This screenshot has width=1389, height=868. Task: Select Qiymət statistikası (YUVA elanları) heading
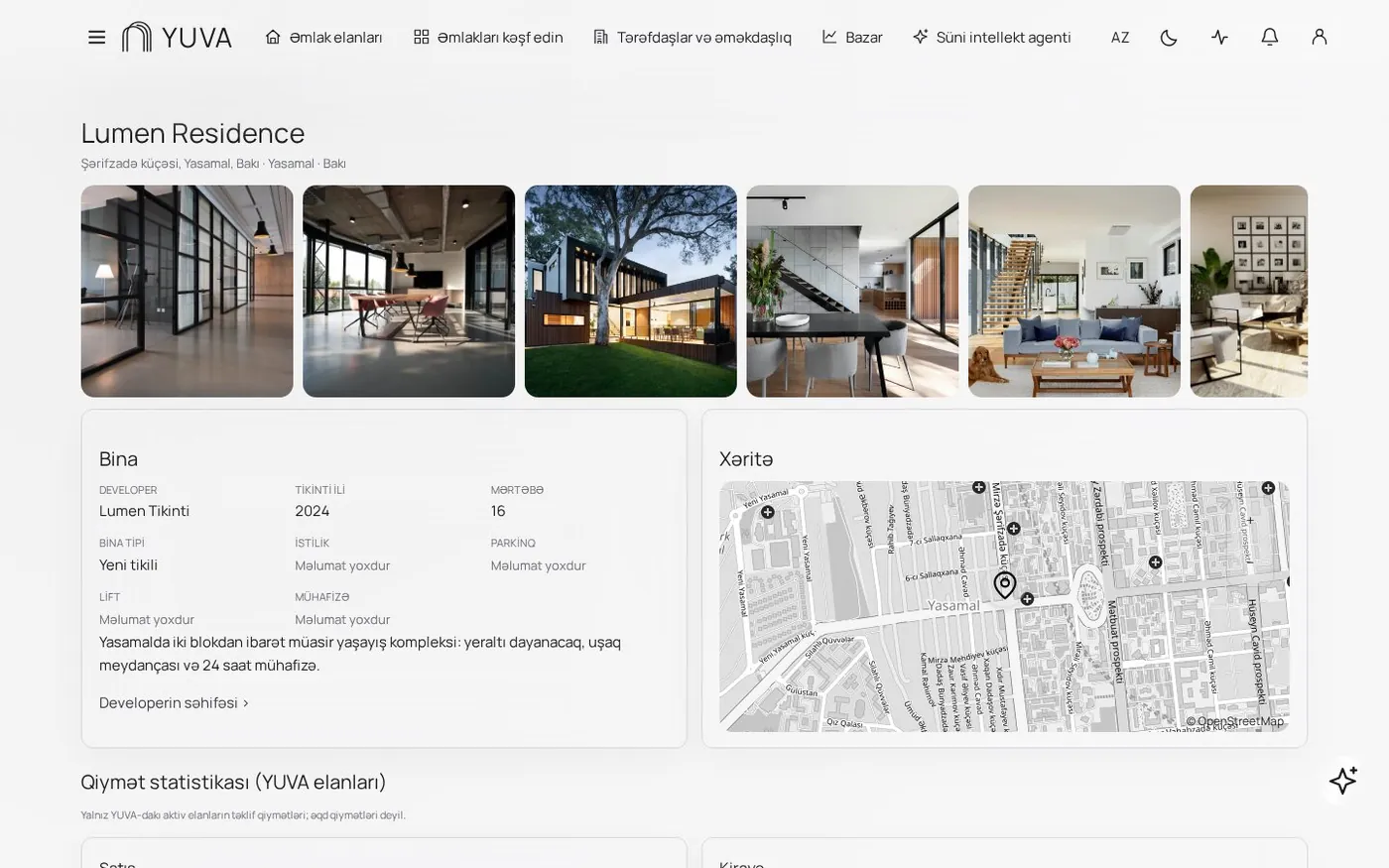234,782
